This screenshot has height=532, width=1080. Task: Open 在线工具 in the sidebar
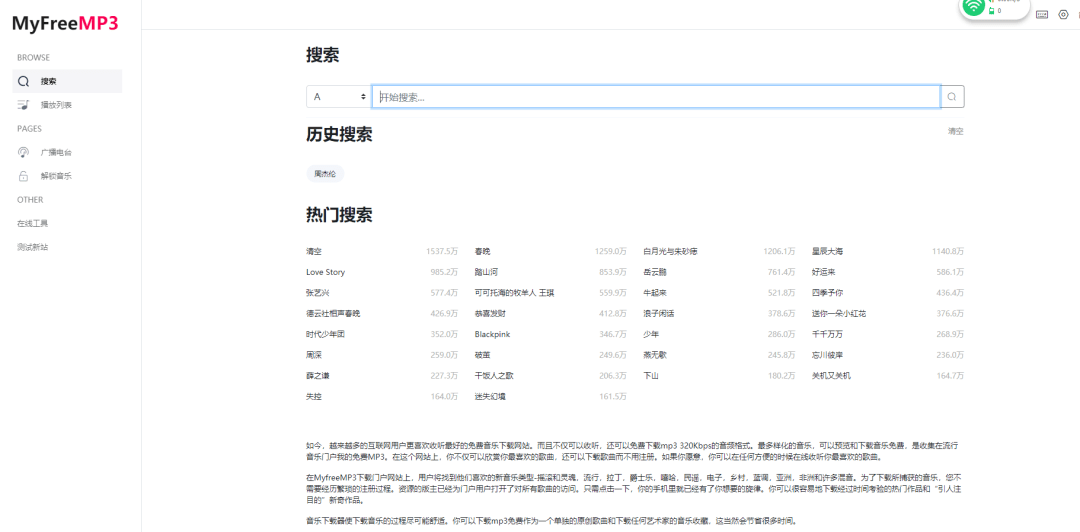click(x=32, y=223)
